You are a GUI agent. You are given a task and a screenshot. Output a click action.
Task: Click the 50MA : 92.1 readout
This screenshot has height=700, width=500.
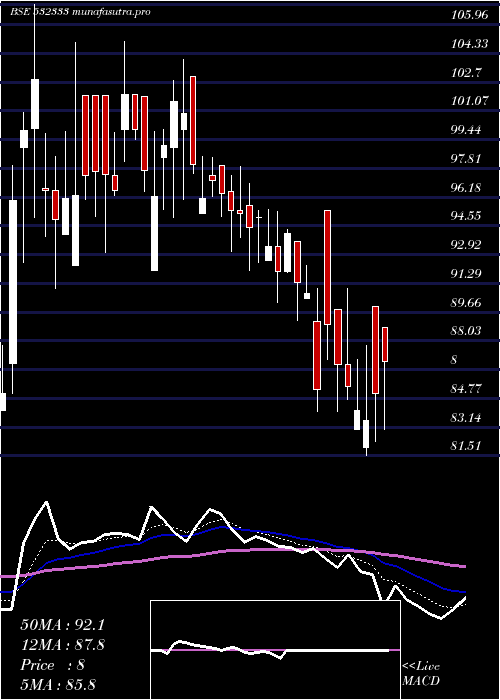(62, 625)
